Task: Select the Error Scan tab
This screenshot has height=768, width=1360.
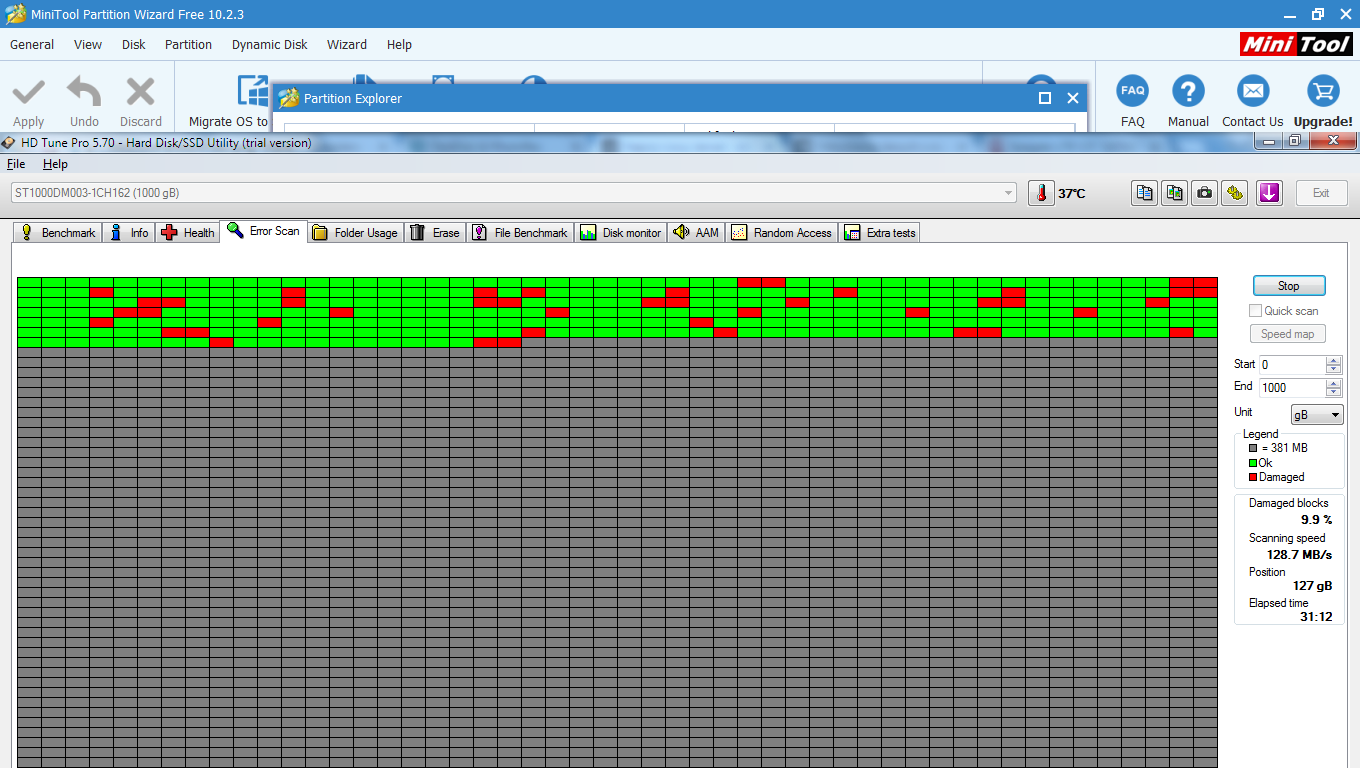Action: (x=263, y=231)
